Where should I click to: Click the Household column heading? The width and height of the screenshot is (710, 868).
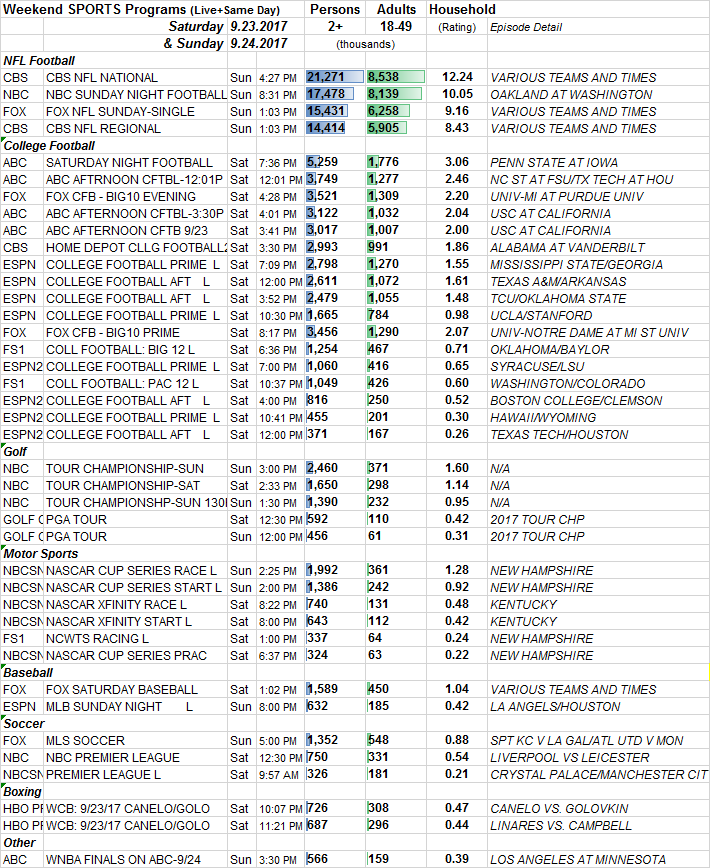click(461, 9)
